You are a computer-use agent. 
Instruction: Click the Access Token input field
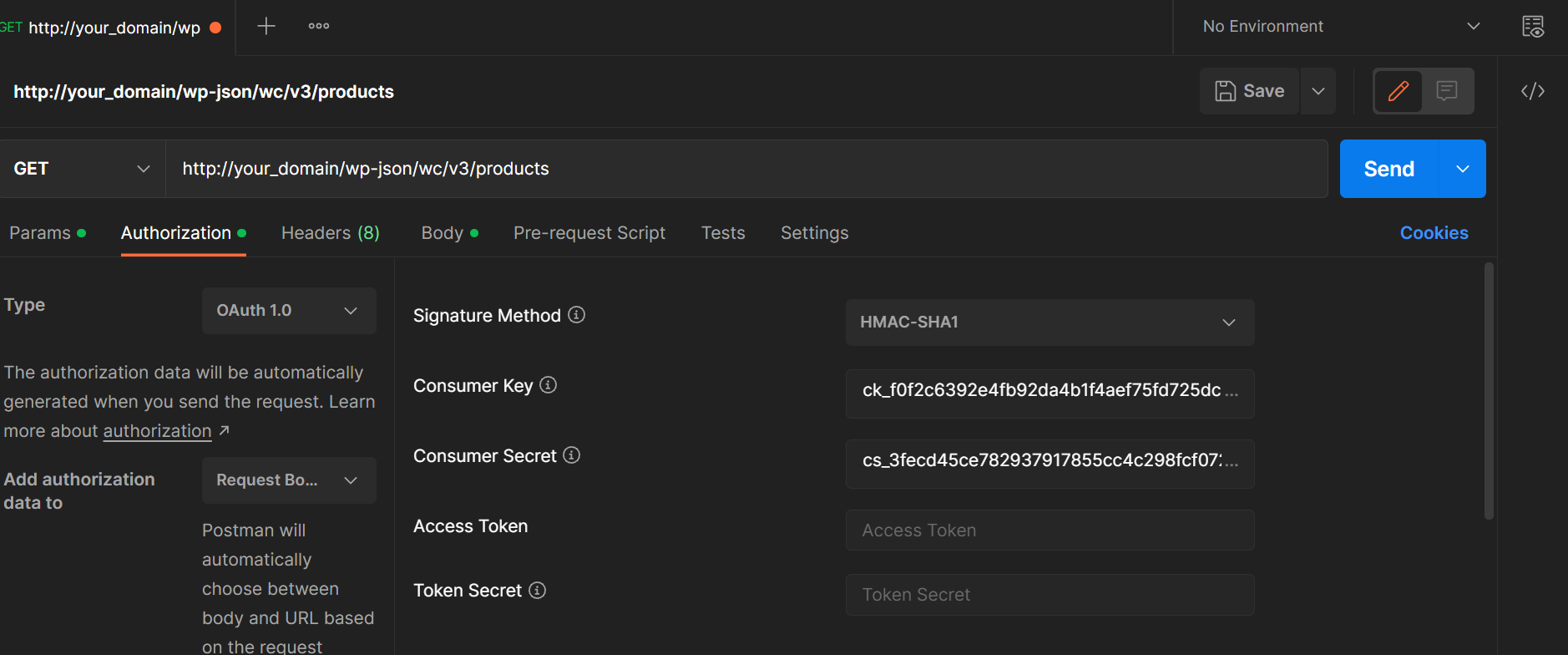[1050, 531]
